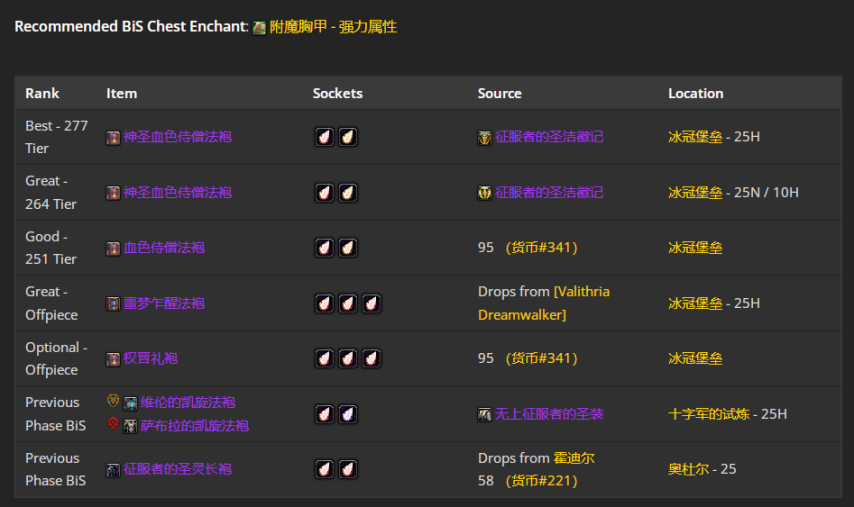Click the last socket in the 噩梦乍醒法袍 row
Screen dimensions: 854x507
[x=371, y=303]
